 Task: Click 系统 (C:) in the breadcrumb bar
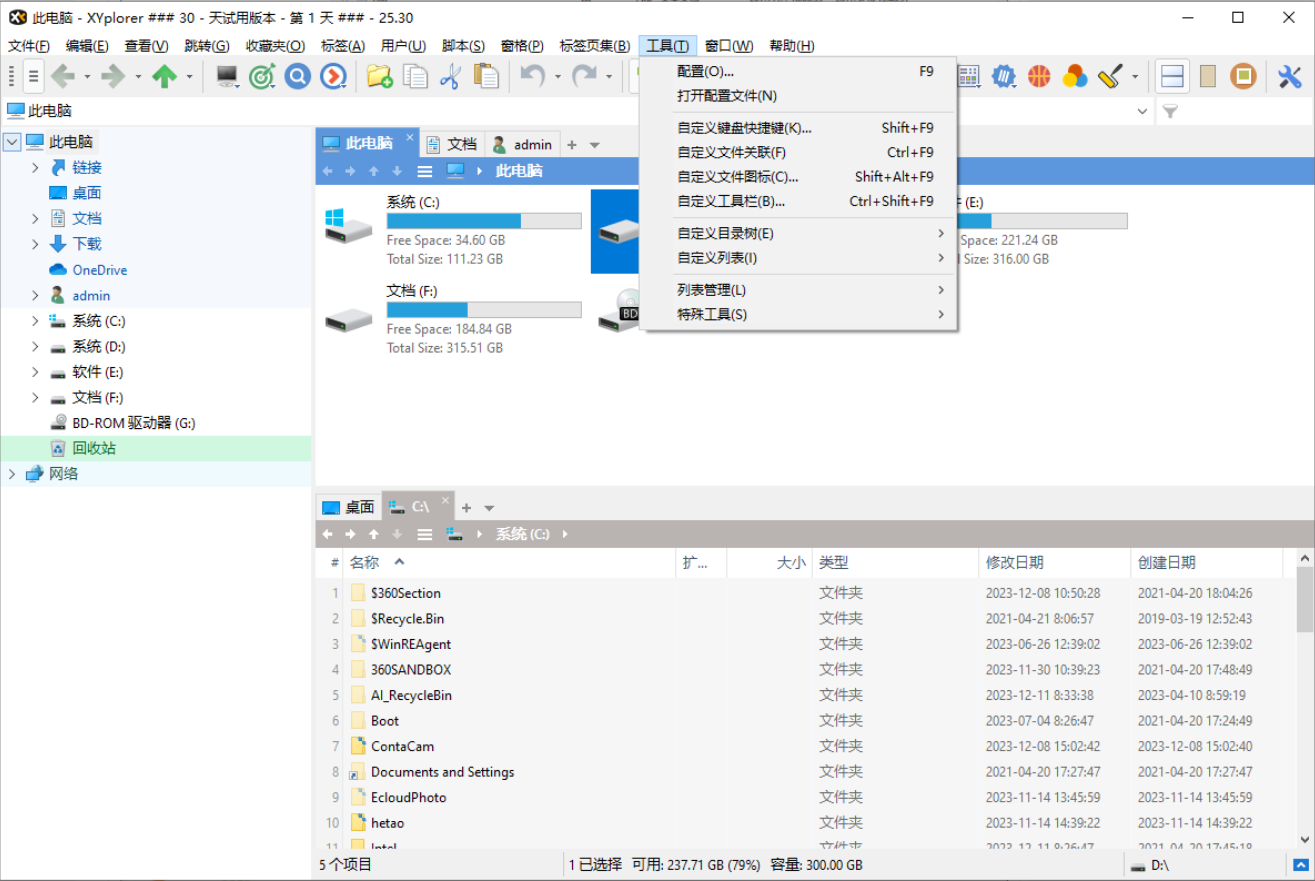click(521, 534)
